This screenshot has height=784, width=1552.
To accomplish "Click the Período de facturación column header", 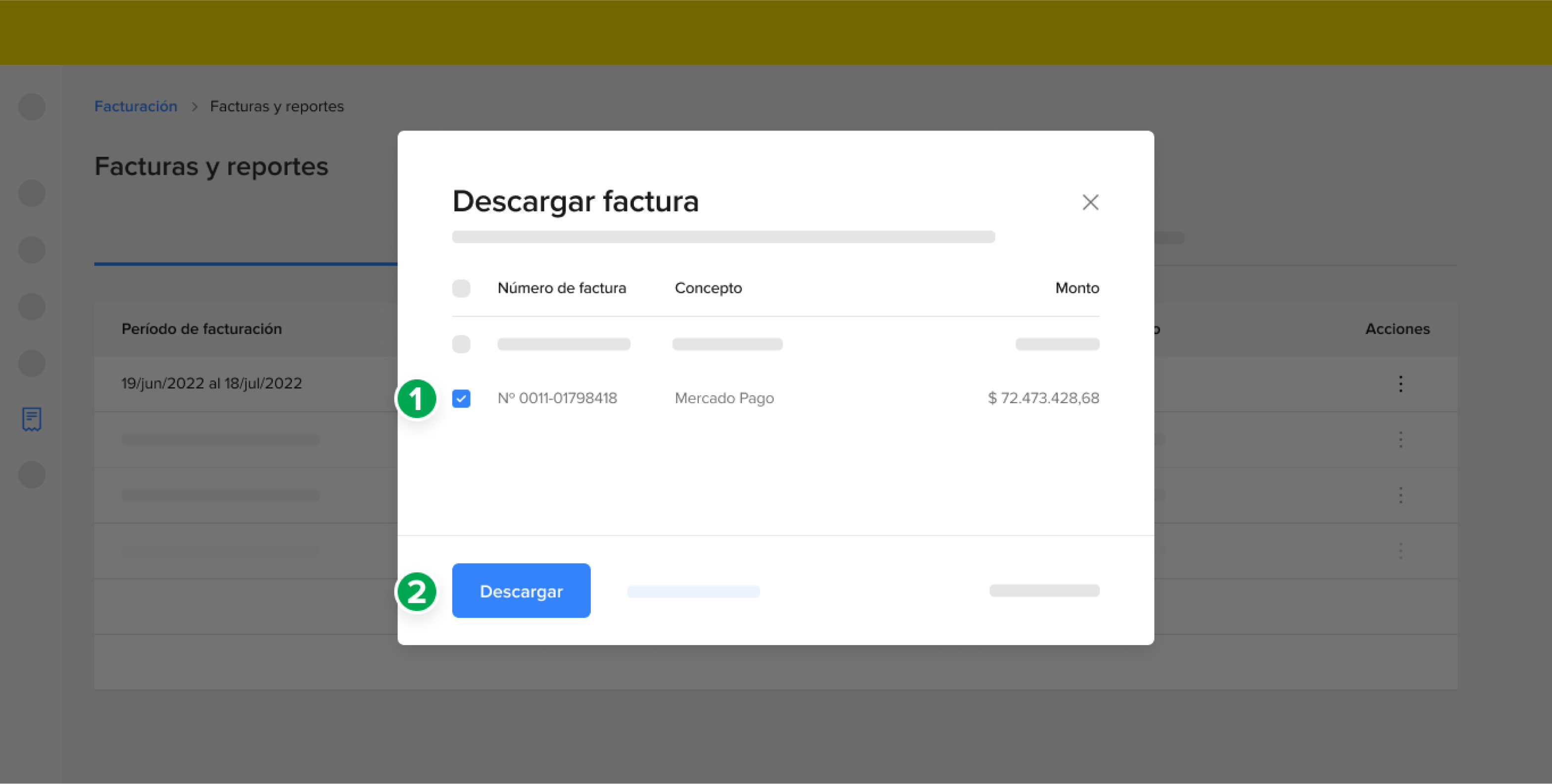I will tap(201, 329).
